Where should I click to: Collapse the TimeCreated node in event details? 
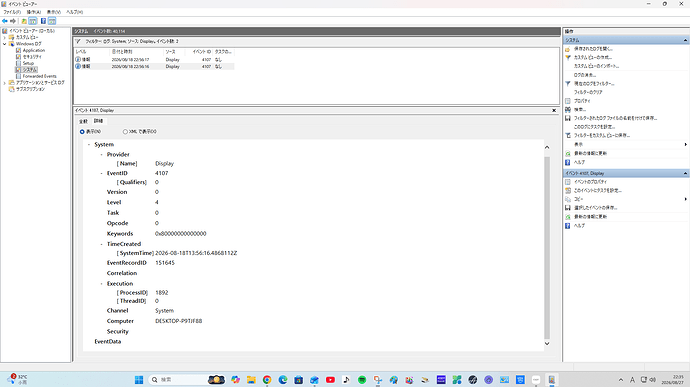point(101,244)
